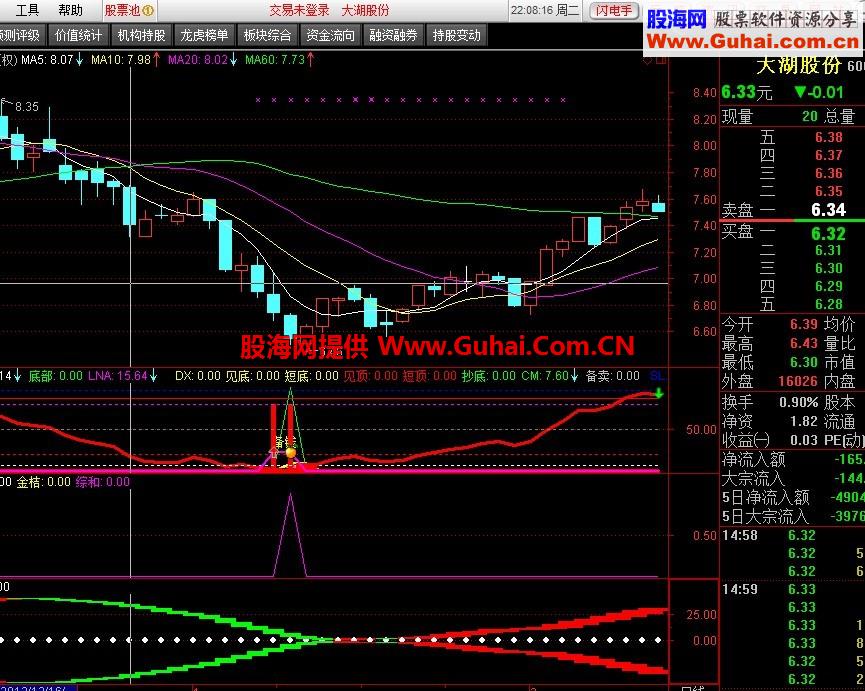Click the 25.00 axis label in bottom panel
The height and width of the screenshot is (691, 865).
pos(701,614)
